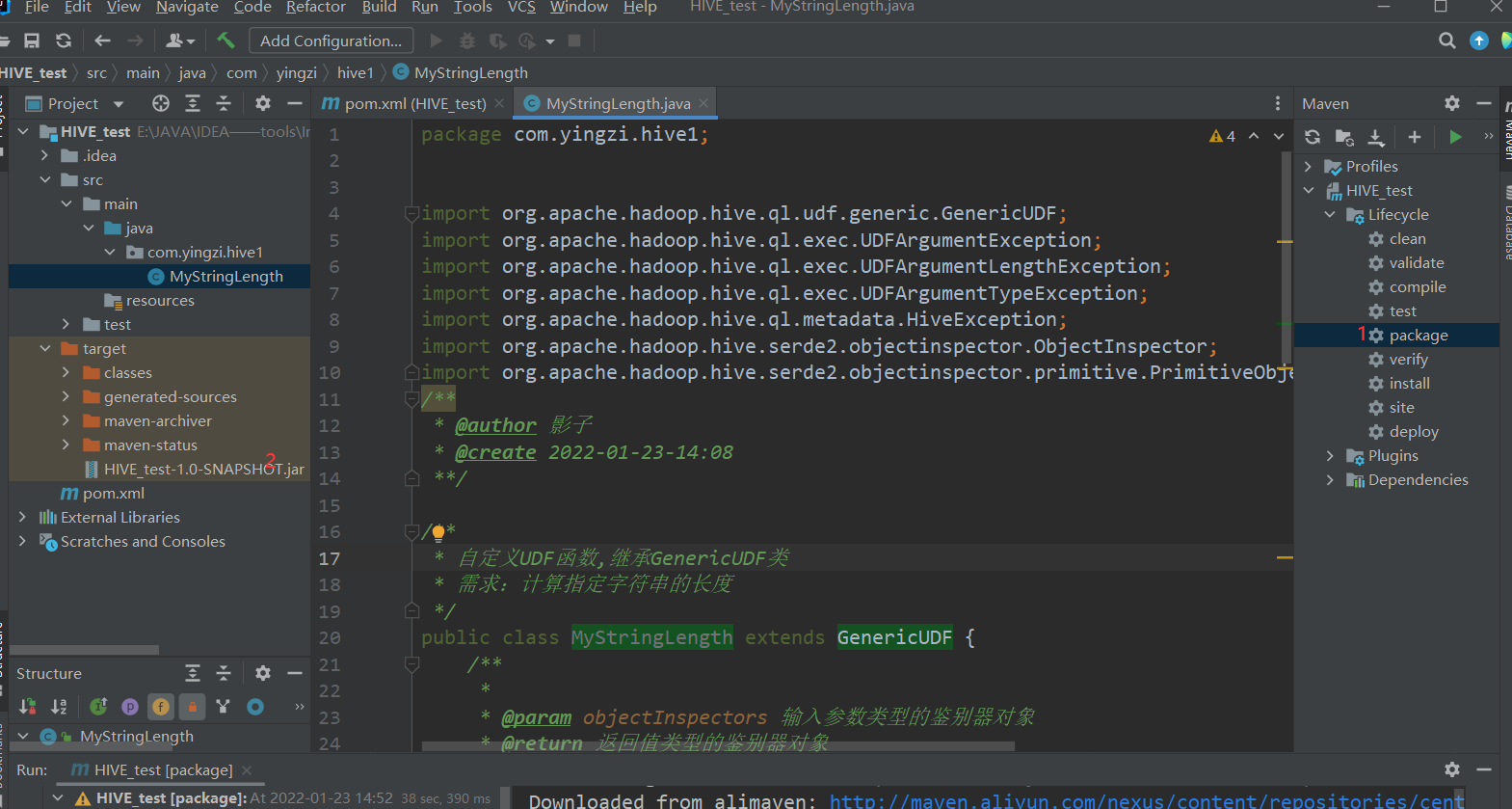Screen dimensions: 1512x809
Task: Collapse all in the Project panel
Action: (224, 103)
